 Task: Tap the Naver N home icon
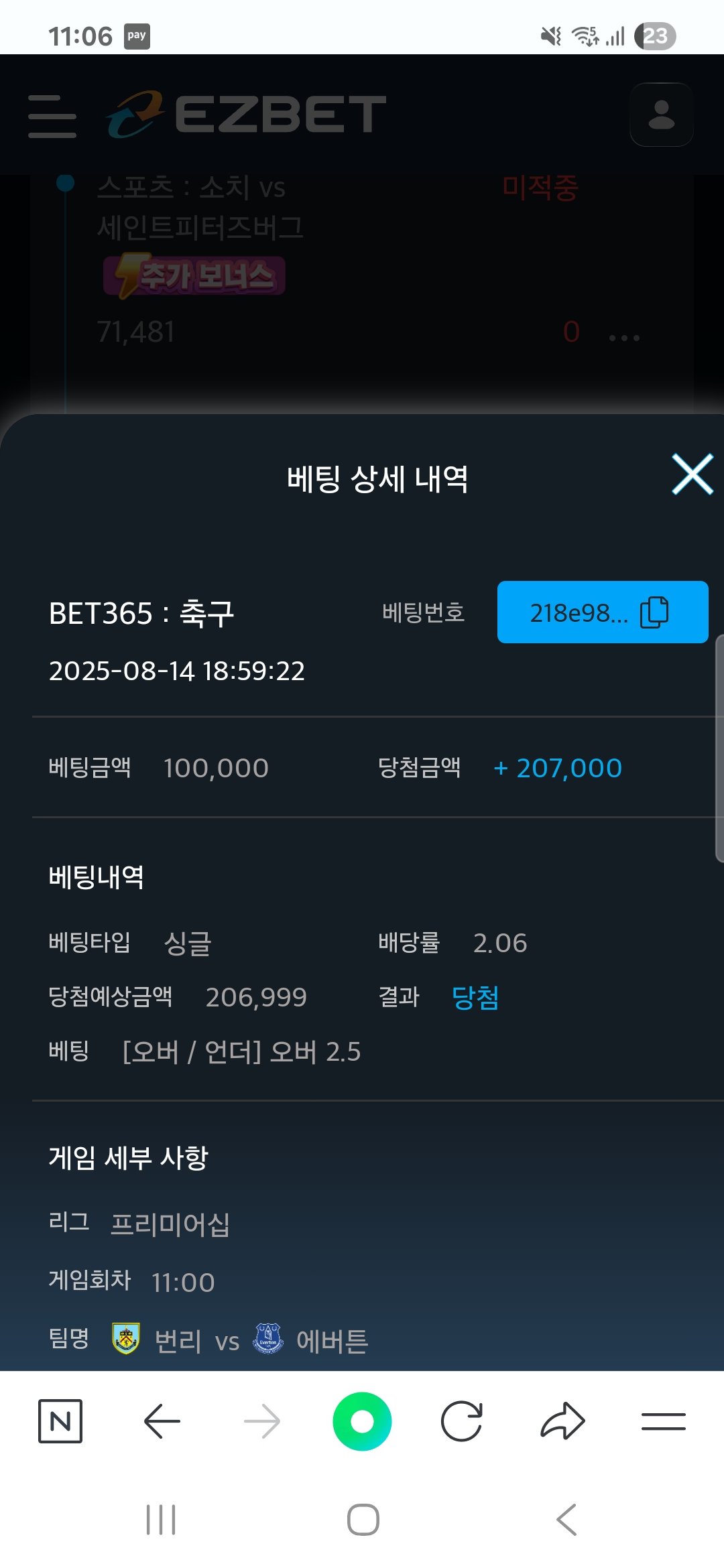point(60,1421)
